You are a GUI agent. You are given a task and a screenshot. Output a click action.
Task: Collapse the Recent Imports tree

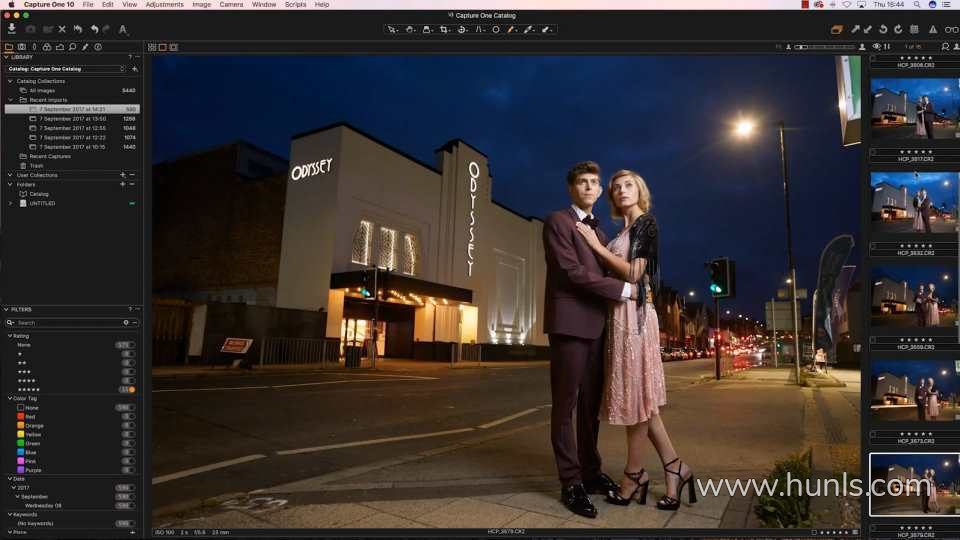click(x=10, y=100)
